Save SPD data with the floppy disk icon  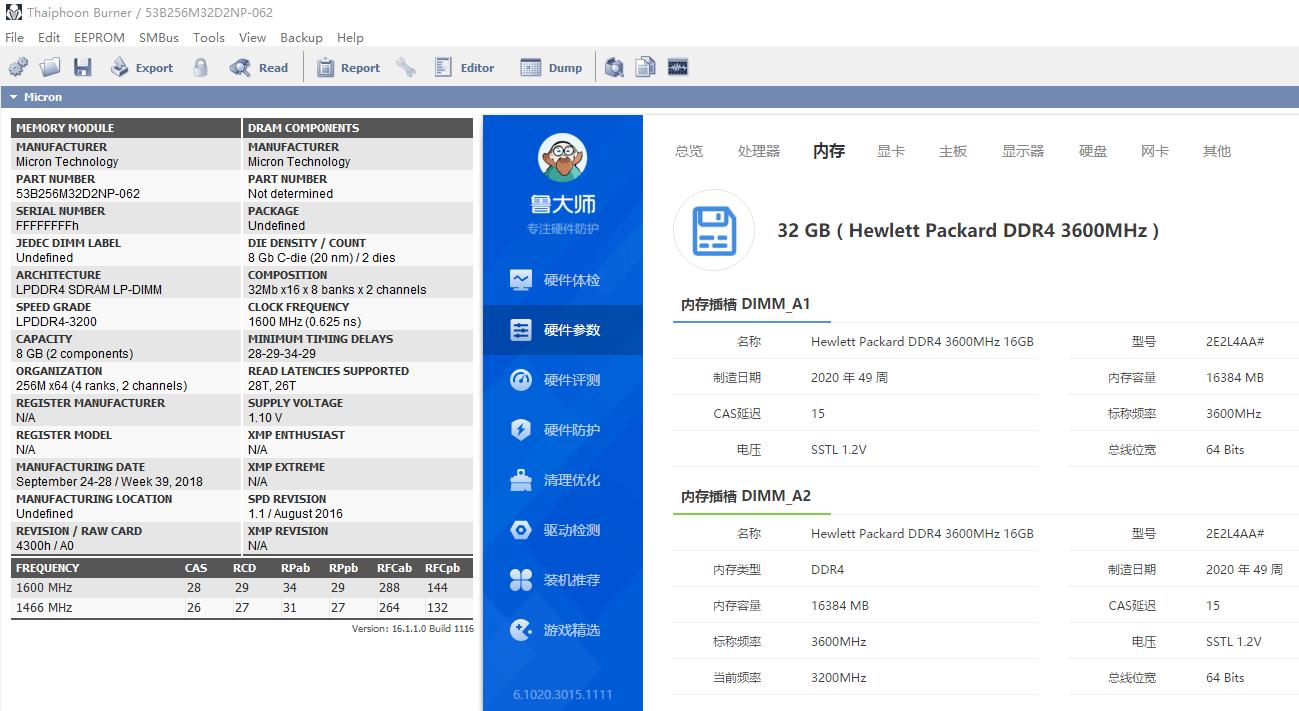click(x=83, y=67)
